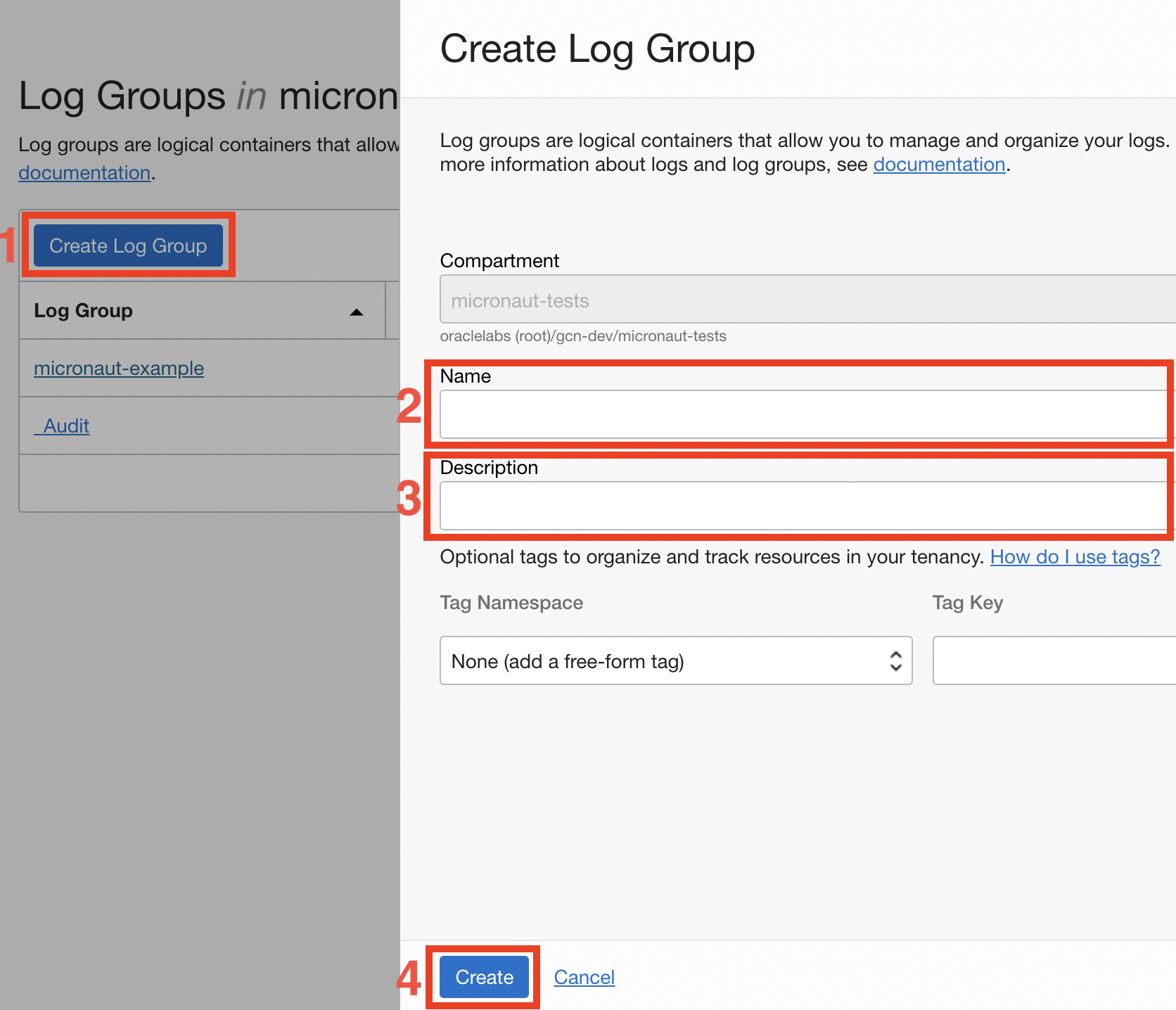Click the sort arrow in Log Group column
Screen dimensions: 1176x1010
(357, 312)
